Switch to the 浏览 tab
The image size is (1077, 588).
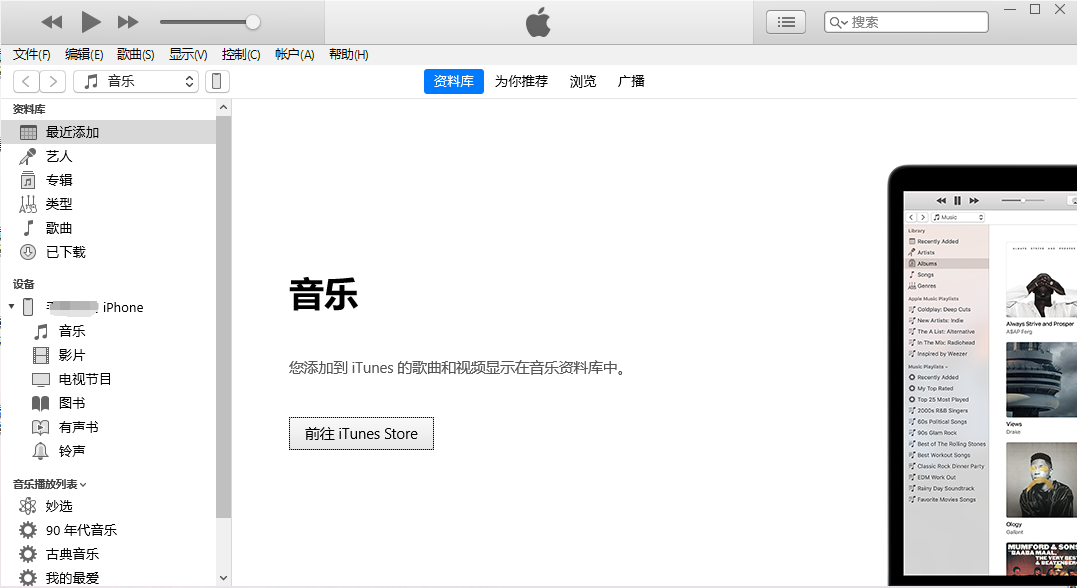pyautogui.click(x=582, y=81)
